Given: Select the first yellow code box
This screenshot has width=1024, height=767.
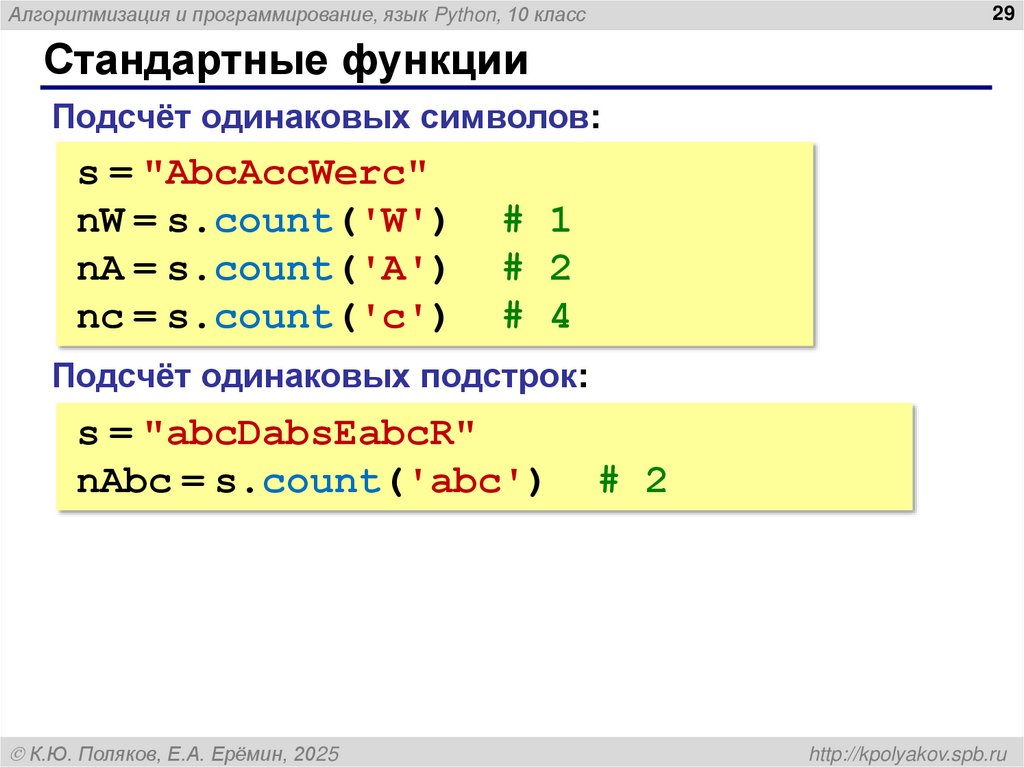Looking at the screenshot, I should (x=435, y=243).
